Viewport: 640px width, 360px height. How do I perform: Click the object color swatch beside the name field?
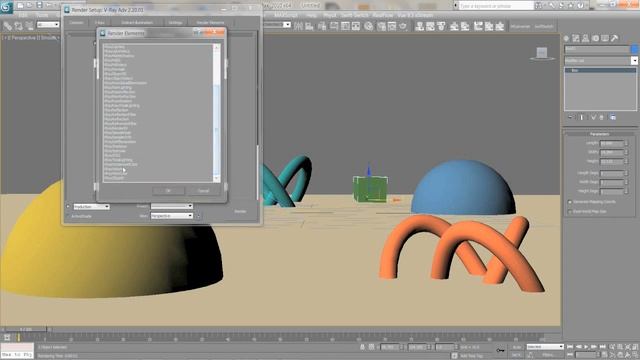[x=635, y=49]
